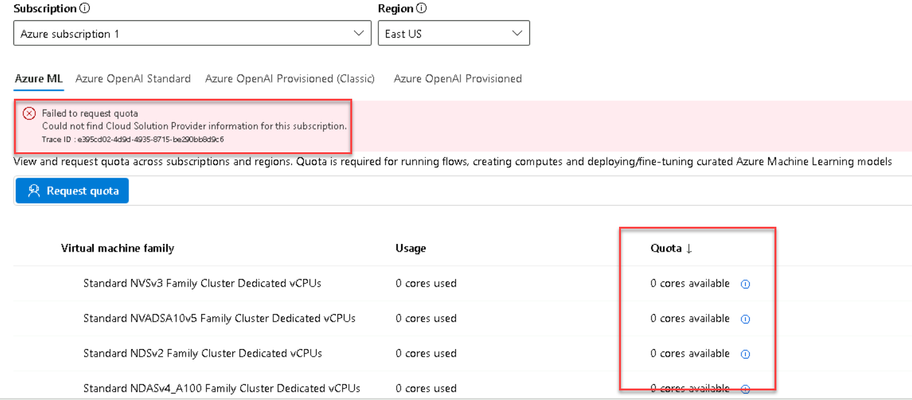
Task: Select Standard NVADSA10v5 Family Cluster row
Action: point(462,319)
